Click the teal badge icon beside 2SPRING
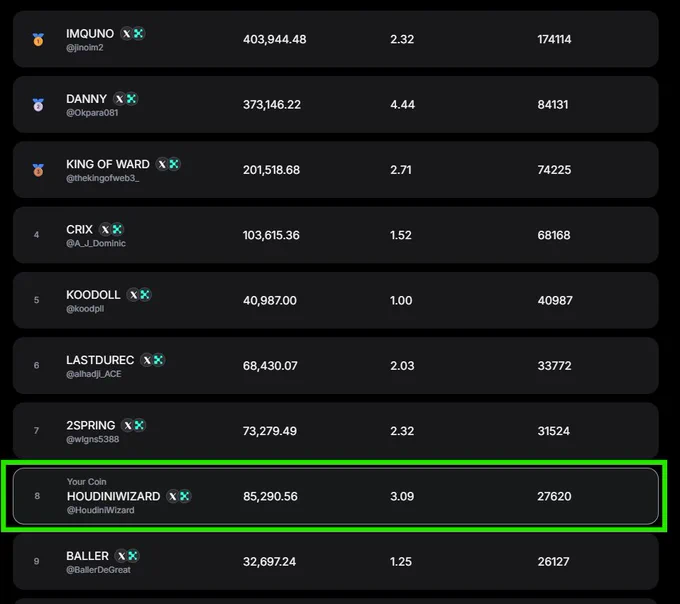This screenshot has width=680, height=604. [140, 425]
